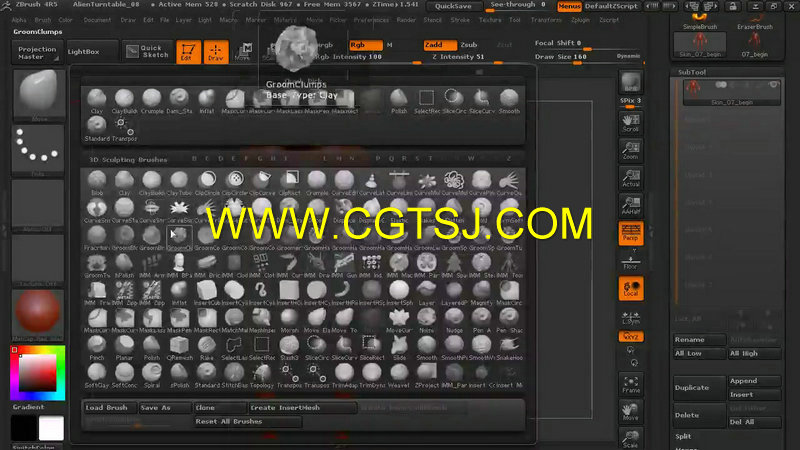Collapse the SubTool panel header
Image resolution: width=800 pixels, height=450 pixels.
click(692, 72)
